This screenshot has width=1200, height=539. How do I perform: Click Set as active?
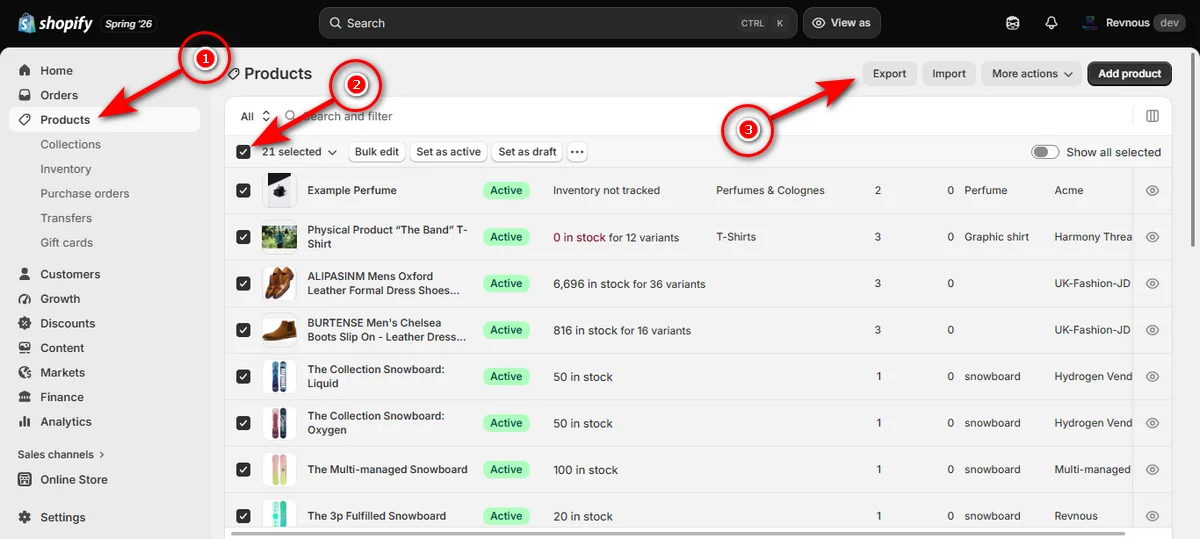click(449, 152)
